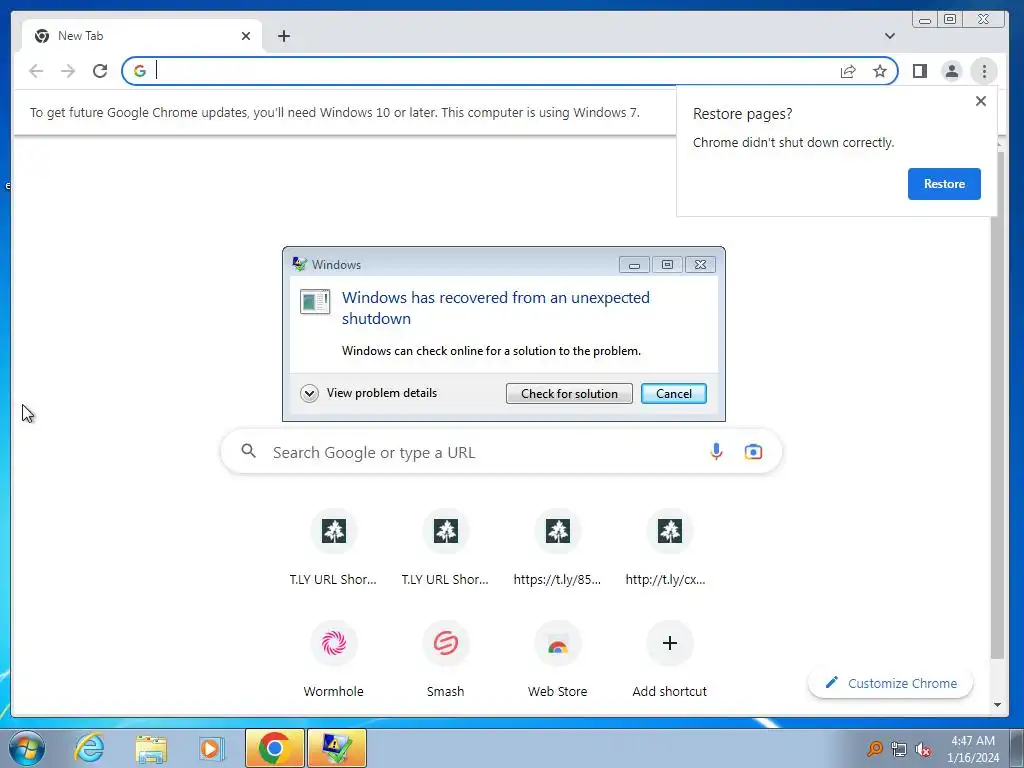Open Windows Explorer folder taskbar icon

pyautogui.click(x=151, y=748)
